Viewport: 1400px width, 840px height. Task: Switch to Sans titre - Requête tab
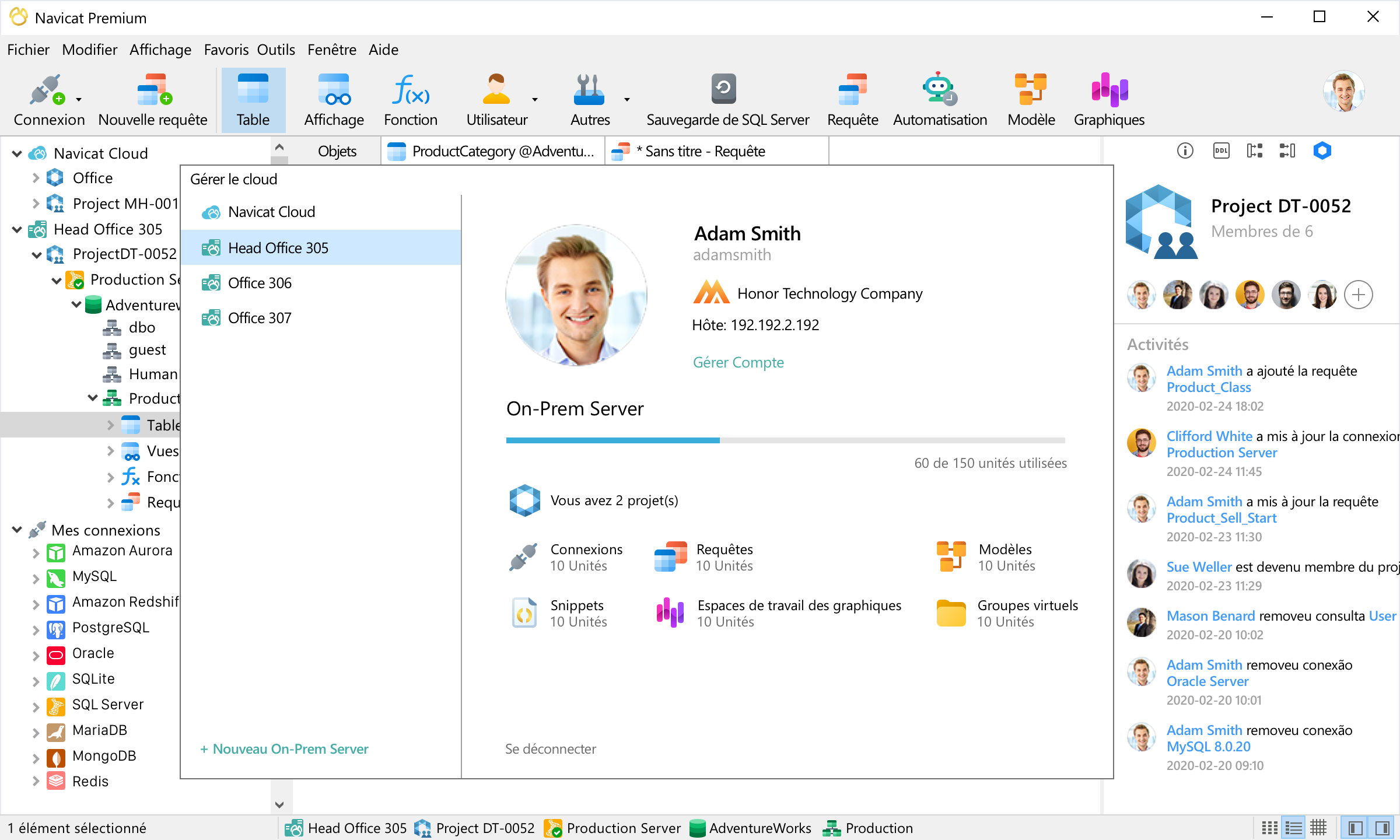(717, 151)
